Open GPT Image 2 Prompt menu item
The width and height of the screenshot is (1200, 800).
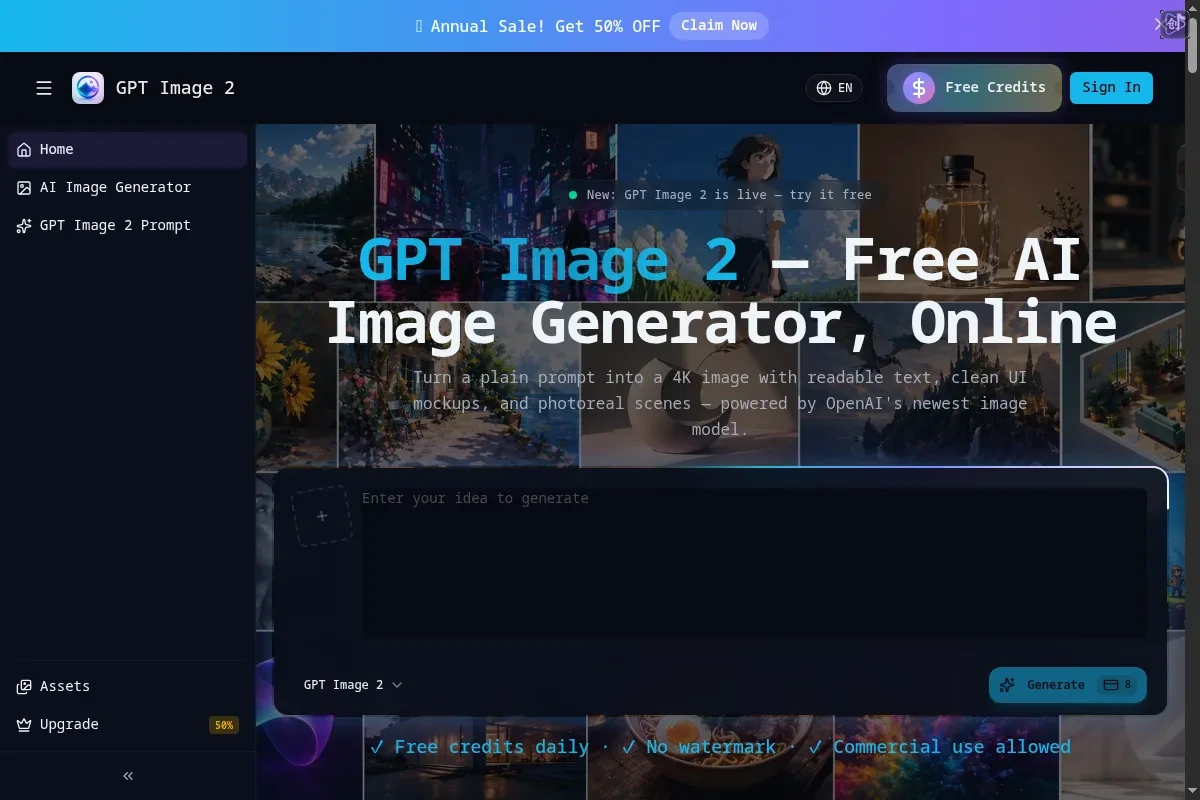(115, 225)
